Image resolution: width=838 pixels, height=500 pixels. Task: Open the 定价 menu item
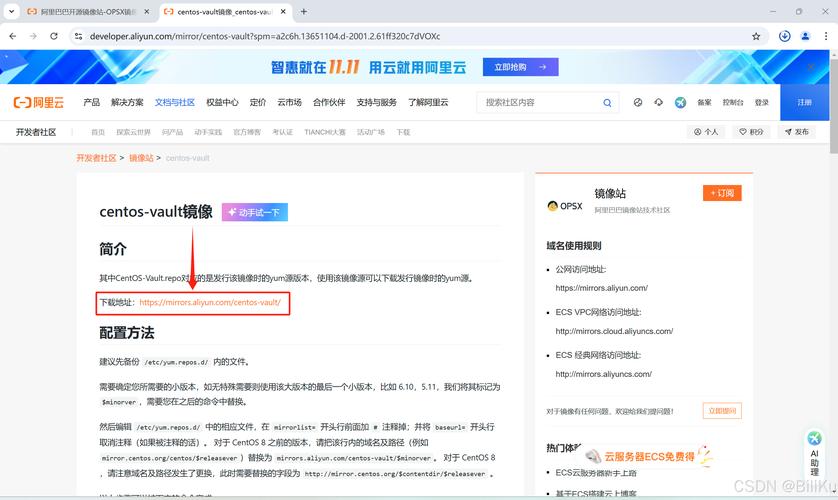click(x=258, y=102)
